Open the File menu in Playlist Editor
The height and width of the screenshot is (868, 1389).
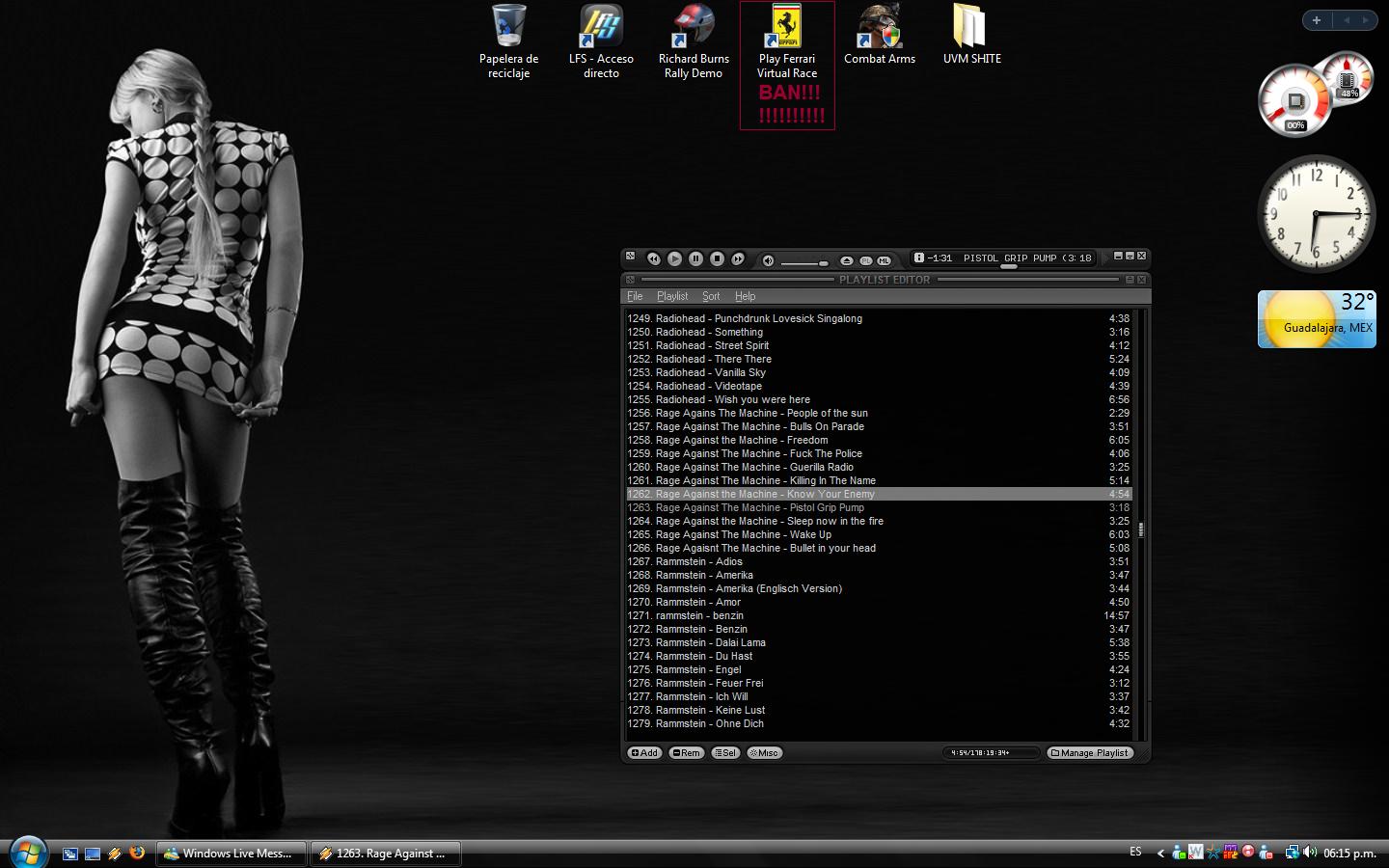tap(635, 296)
